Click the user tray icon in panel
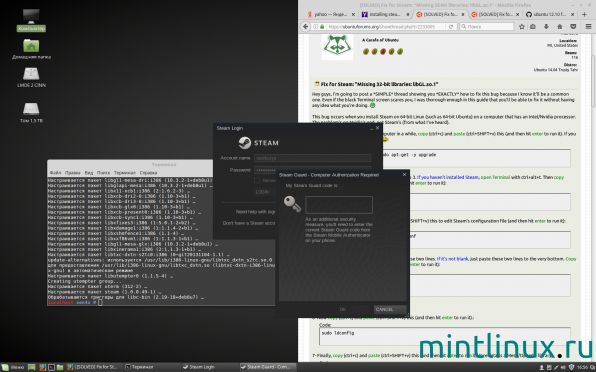Image resolution: width=596 pixels, height=372 pixels. pyautogui.click(x=542, y=367)
